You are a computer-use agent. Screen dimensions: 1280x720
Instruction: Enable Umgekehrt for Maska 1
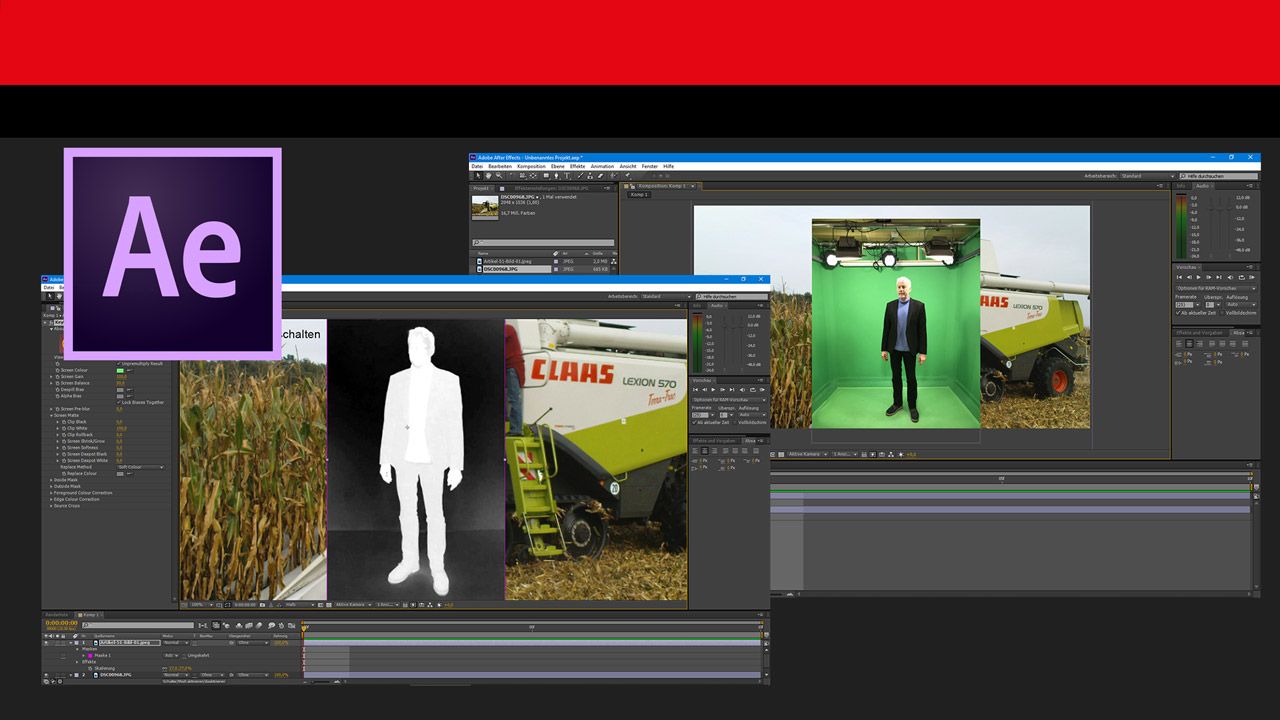[180, 657]
